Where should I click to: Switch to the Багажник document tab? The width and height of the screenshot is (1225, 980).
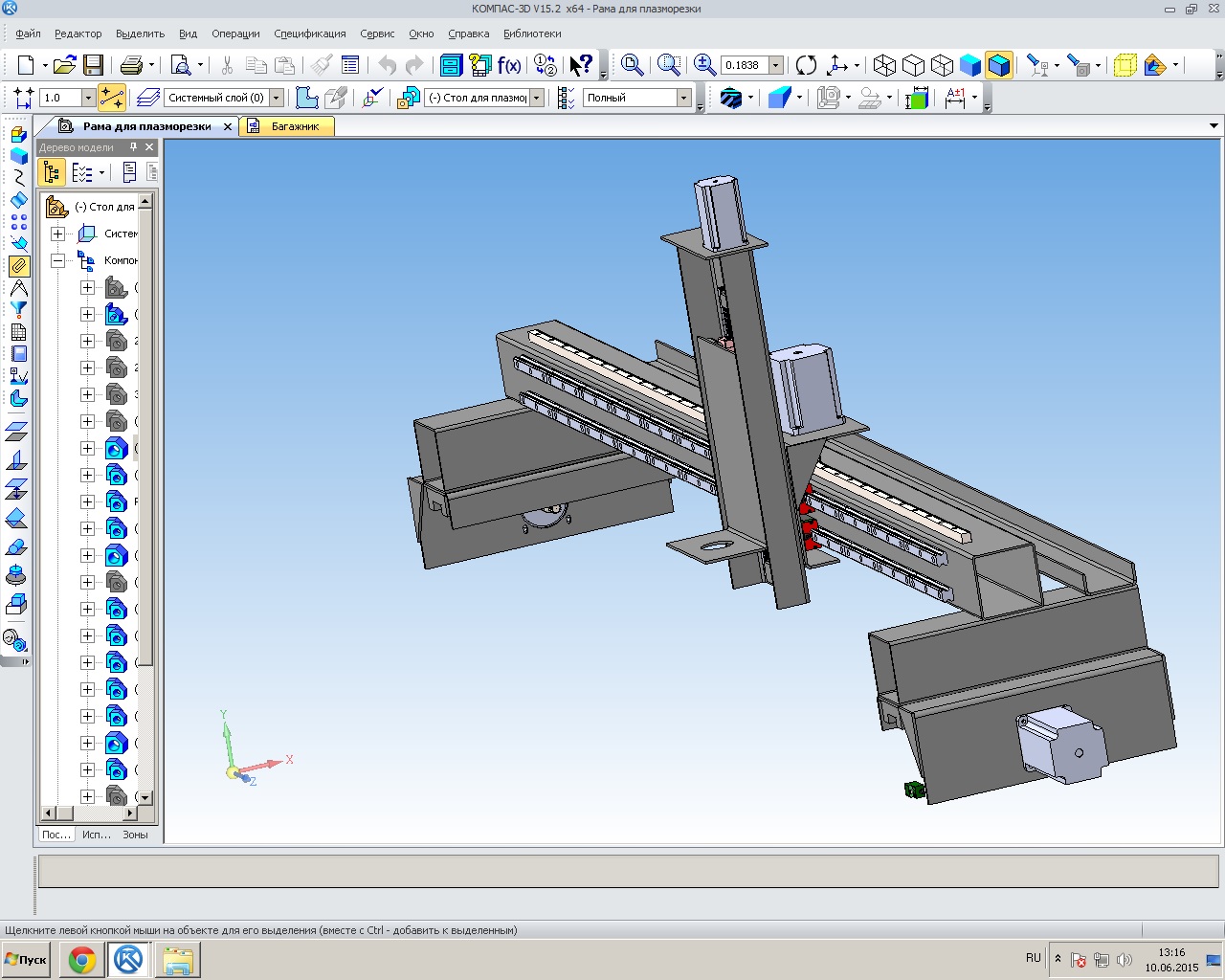[294, 126]
